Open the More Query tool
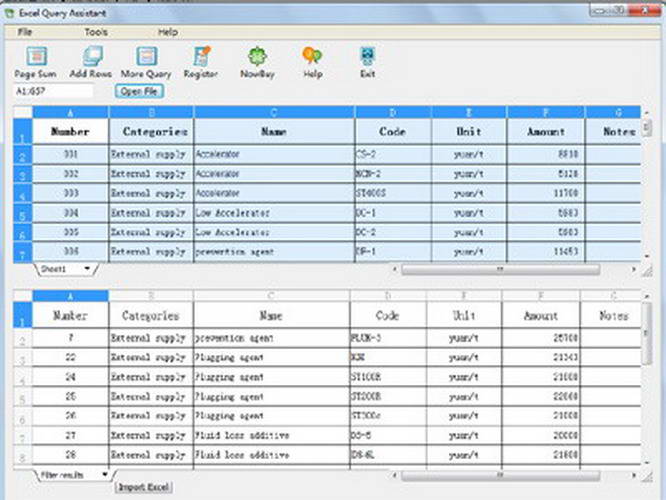The height and width of the screenshot is (500, 666). pyautogui.click(x=146, y=57)
